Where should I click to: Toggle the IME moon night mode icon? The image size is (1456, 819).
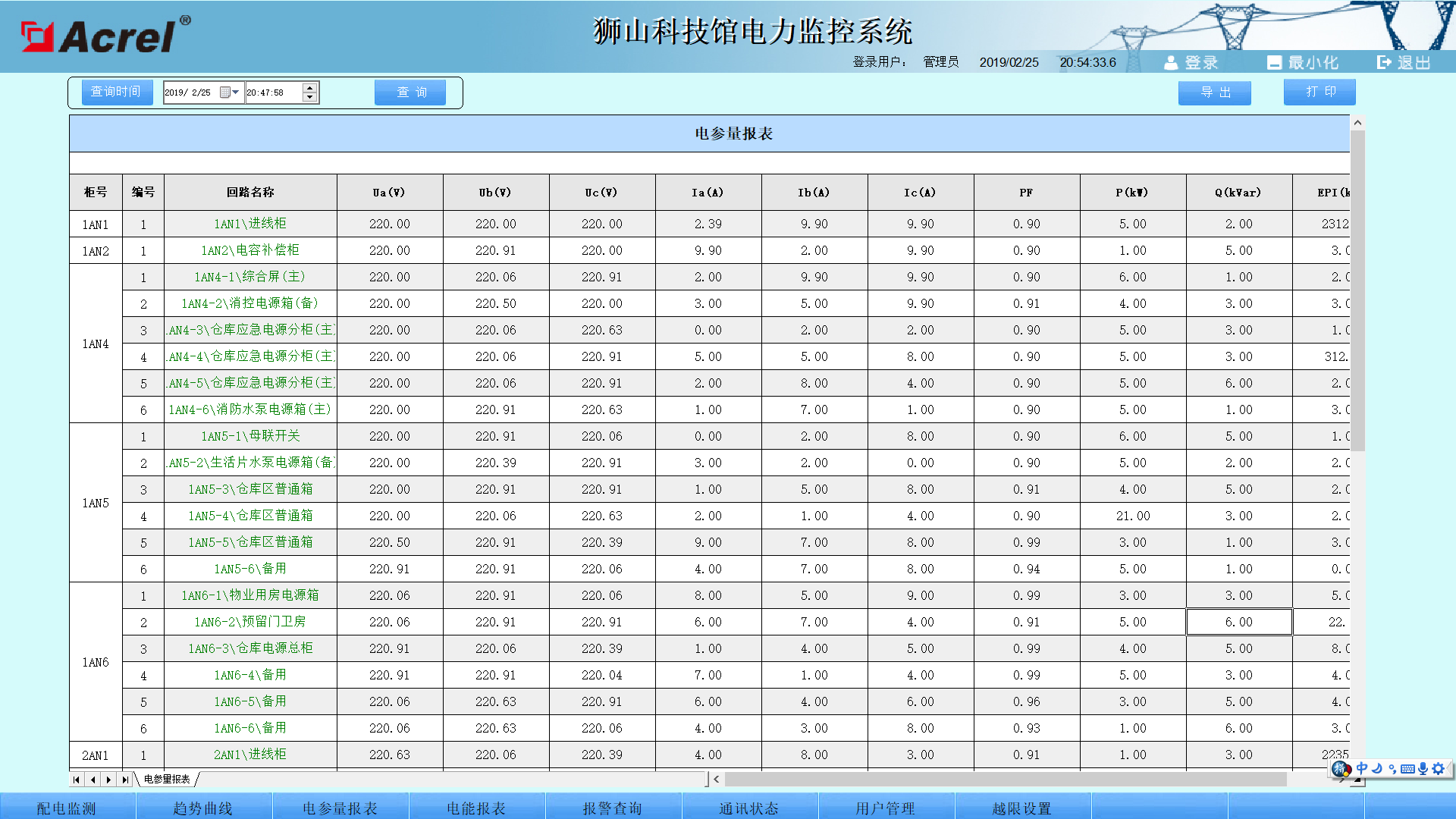tap(1377, 769)
